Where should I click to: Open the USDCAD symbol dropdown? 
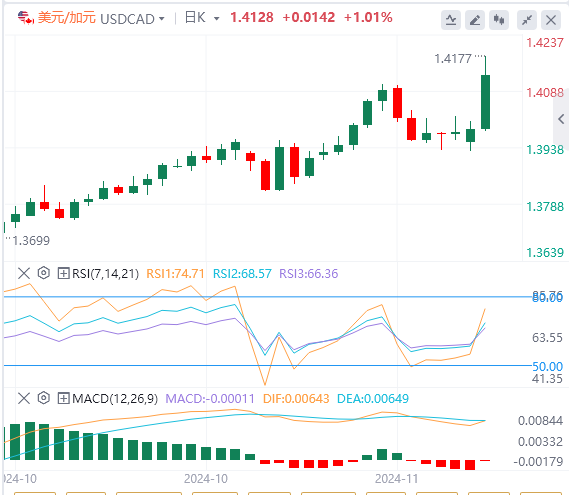click(132, 19)
